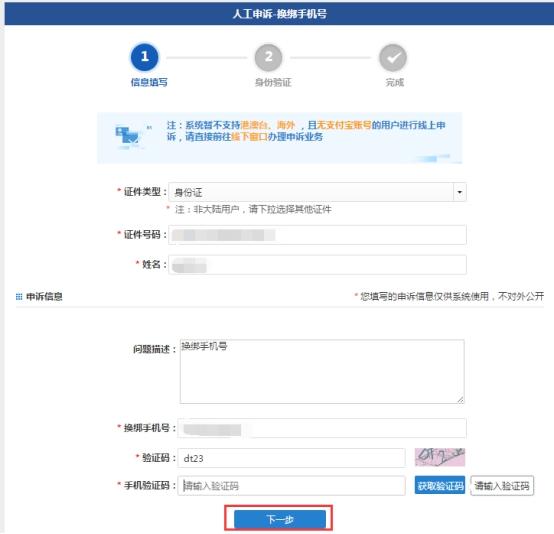Click the 申诉信息 section grid icon
Screen dimensions: 554x534
point(19,297)
